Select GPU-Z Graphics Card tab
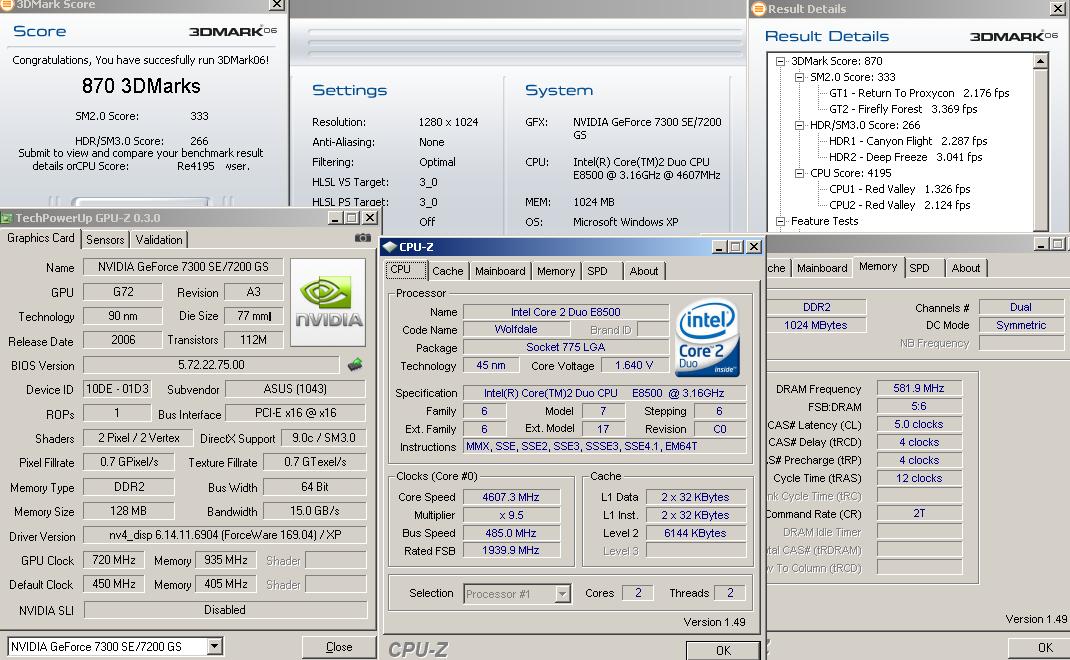This screenshot has height=660, width=1070. pos(40,238)
